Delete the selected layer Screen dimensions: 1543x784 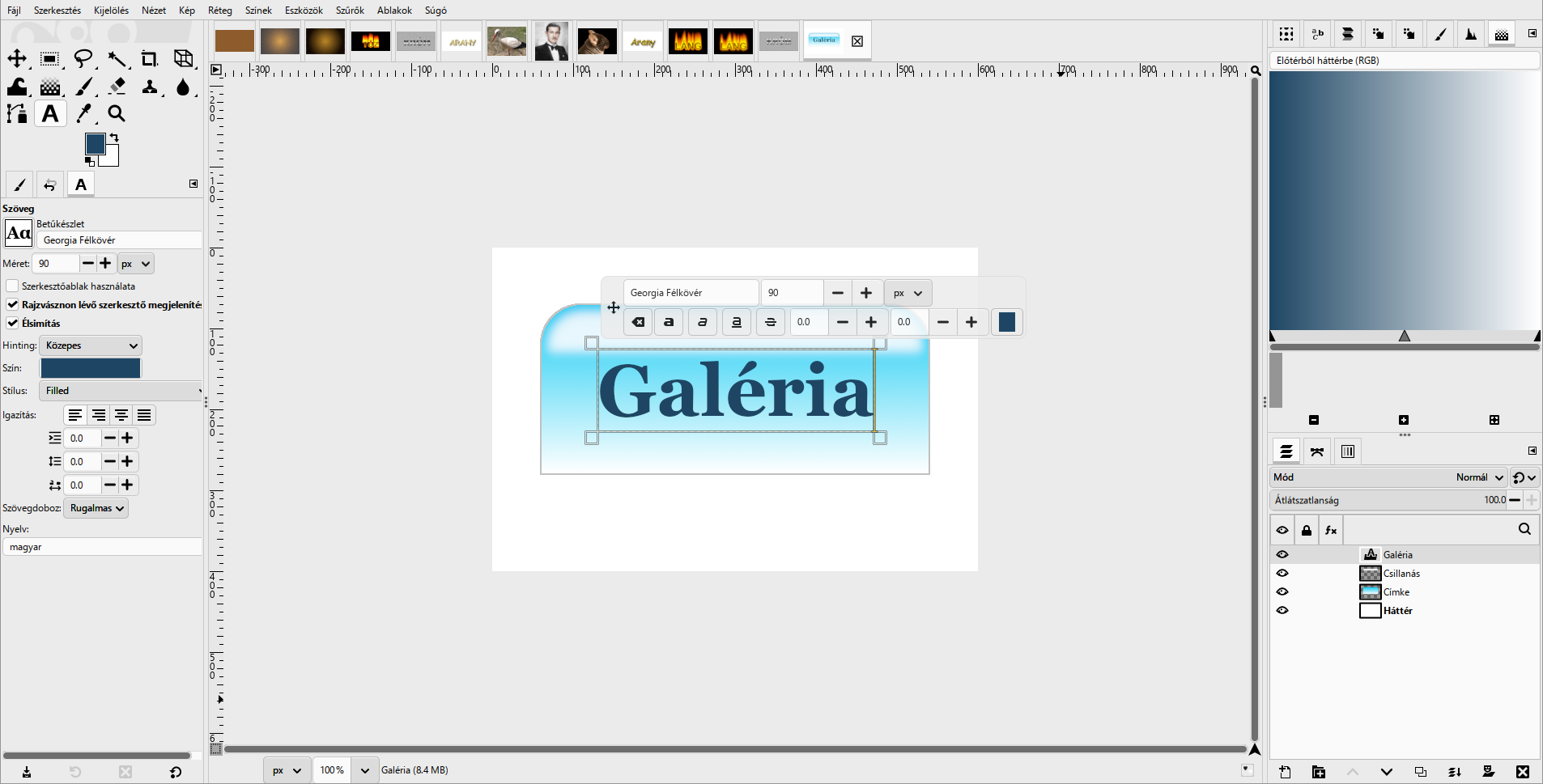1523,772
